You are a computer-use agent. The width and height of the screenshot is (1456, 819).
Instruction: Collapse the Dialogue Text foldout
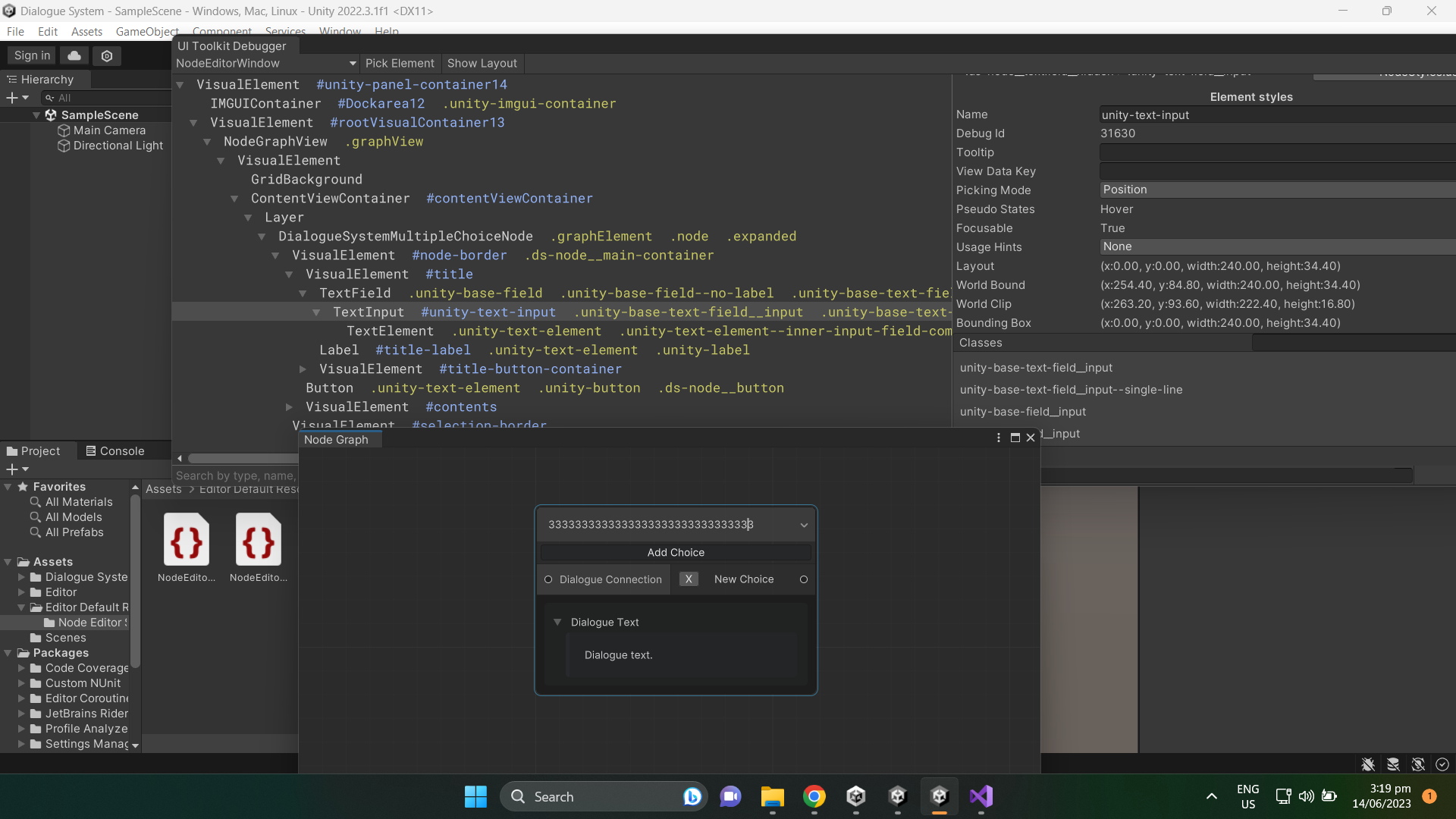click(557, 622)
